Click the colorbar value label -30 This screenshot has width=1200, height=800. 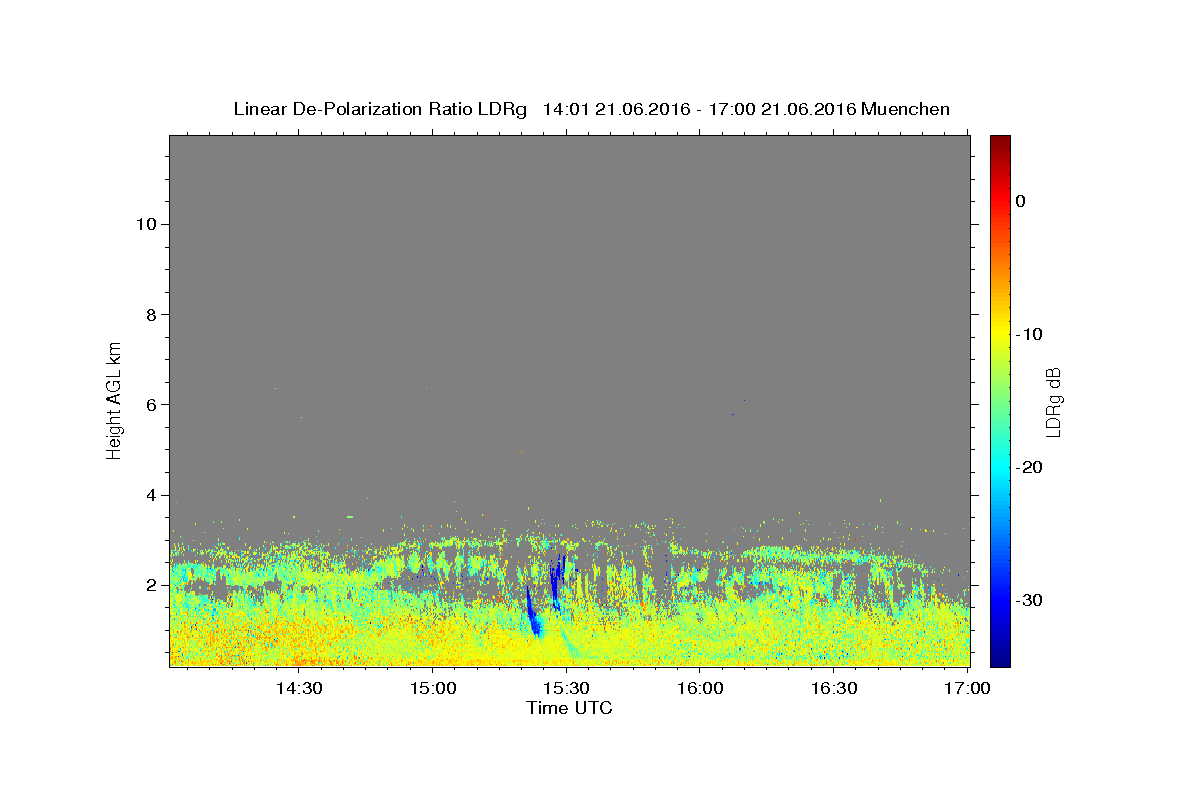(1030, 600)
